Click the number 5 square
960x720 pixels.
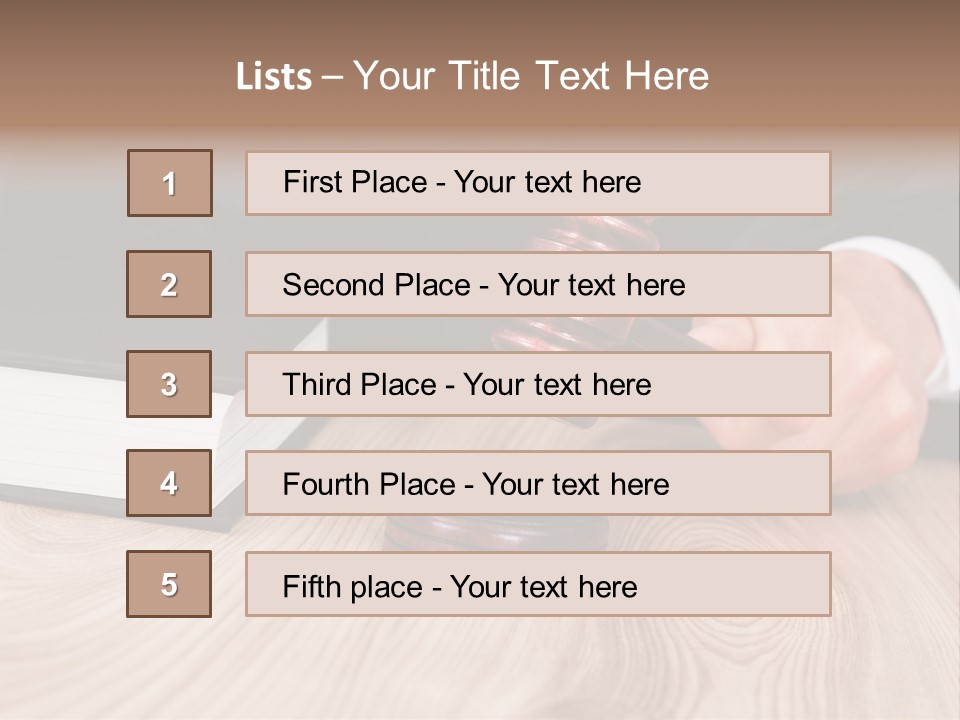pyautogui.click(x=169, y=584)
